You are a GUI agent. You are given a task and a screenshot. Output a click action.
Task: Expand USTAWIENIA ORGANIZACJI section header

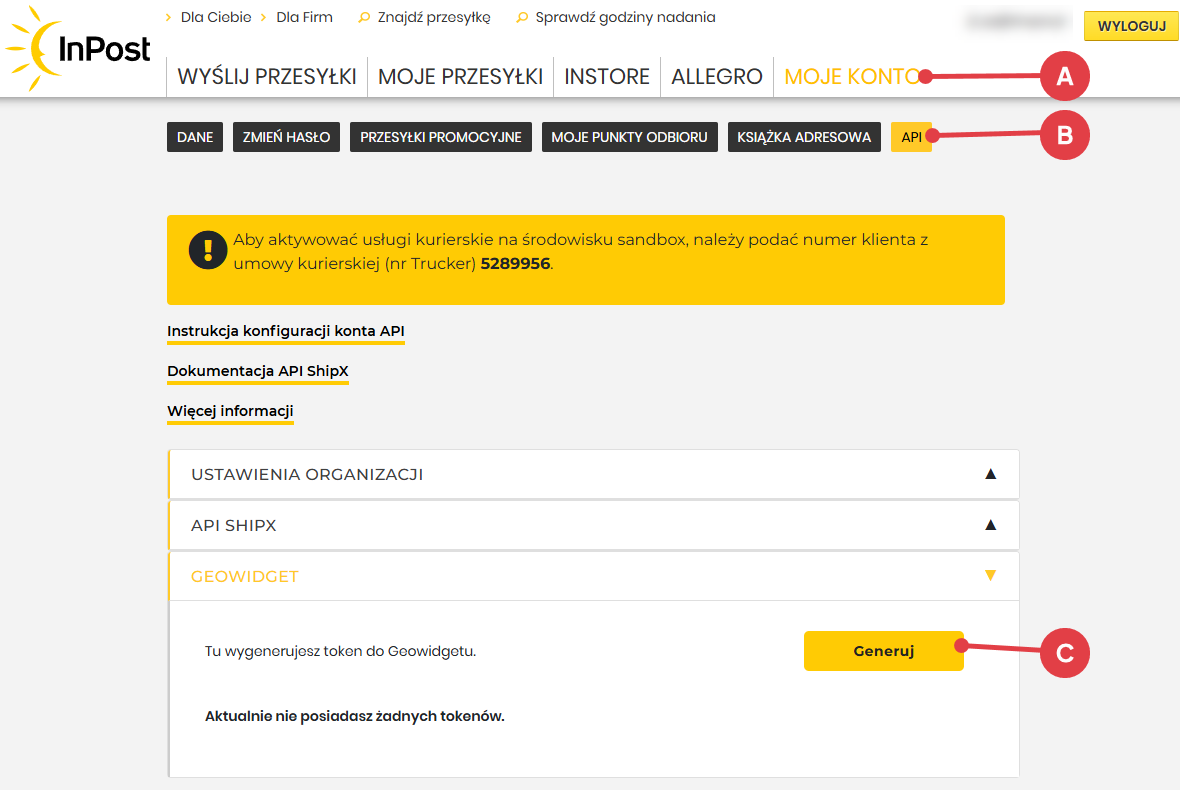click(594, 474)
